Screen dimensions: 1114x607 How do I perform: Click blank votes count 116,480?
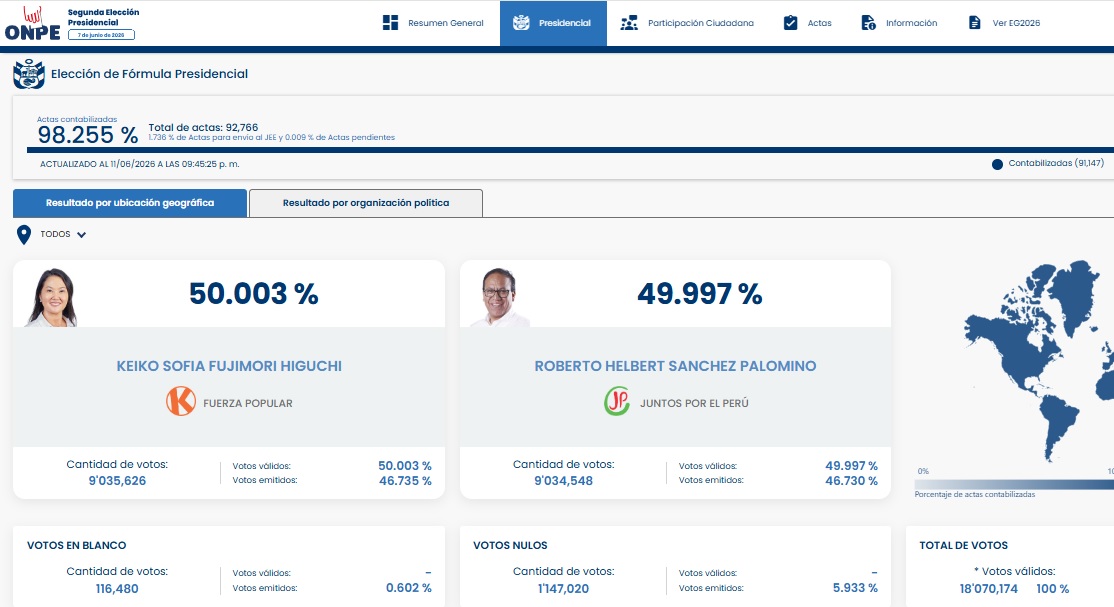tap(117, 589)
